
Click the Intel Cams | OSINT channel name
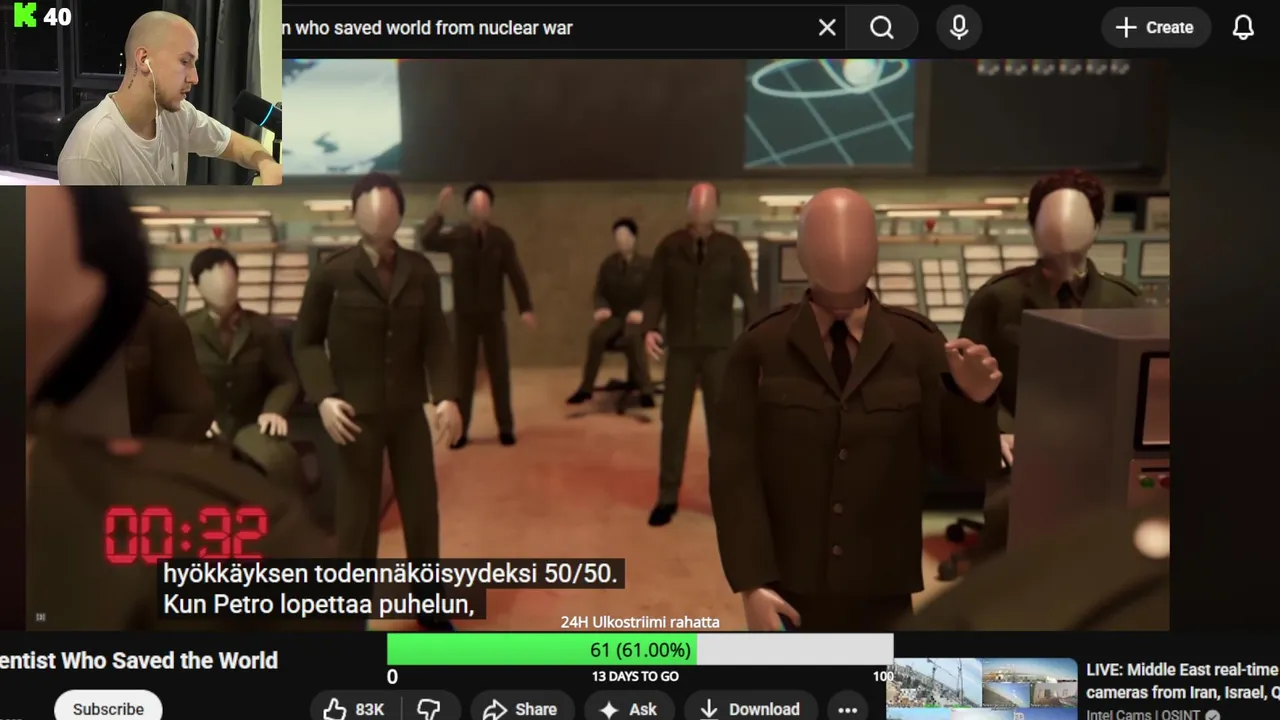1144,714
